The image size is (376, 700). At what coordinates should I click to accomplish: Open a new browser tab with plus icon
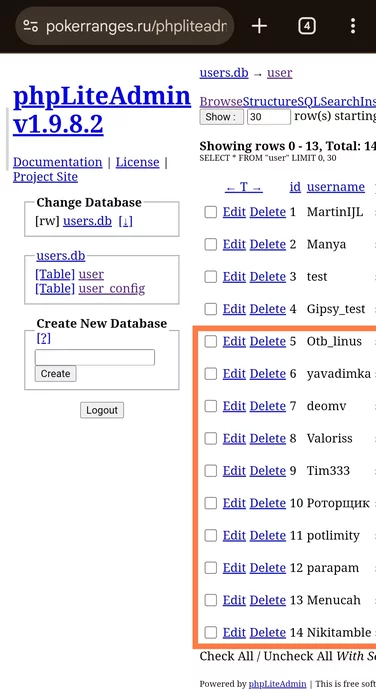259,26
